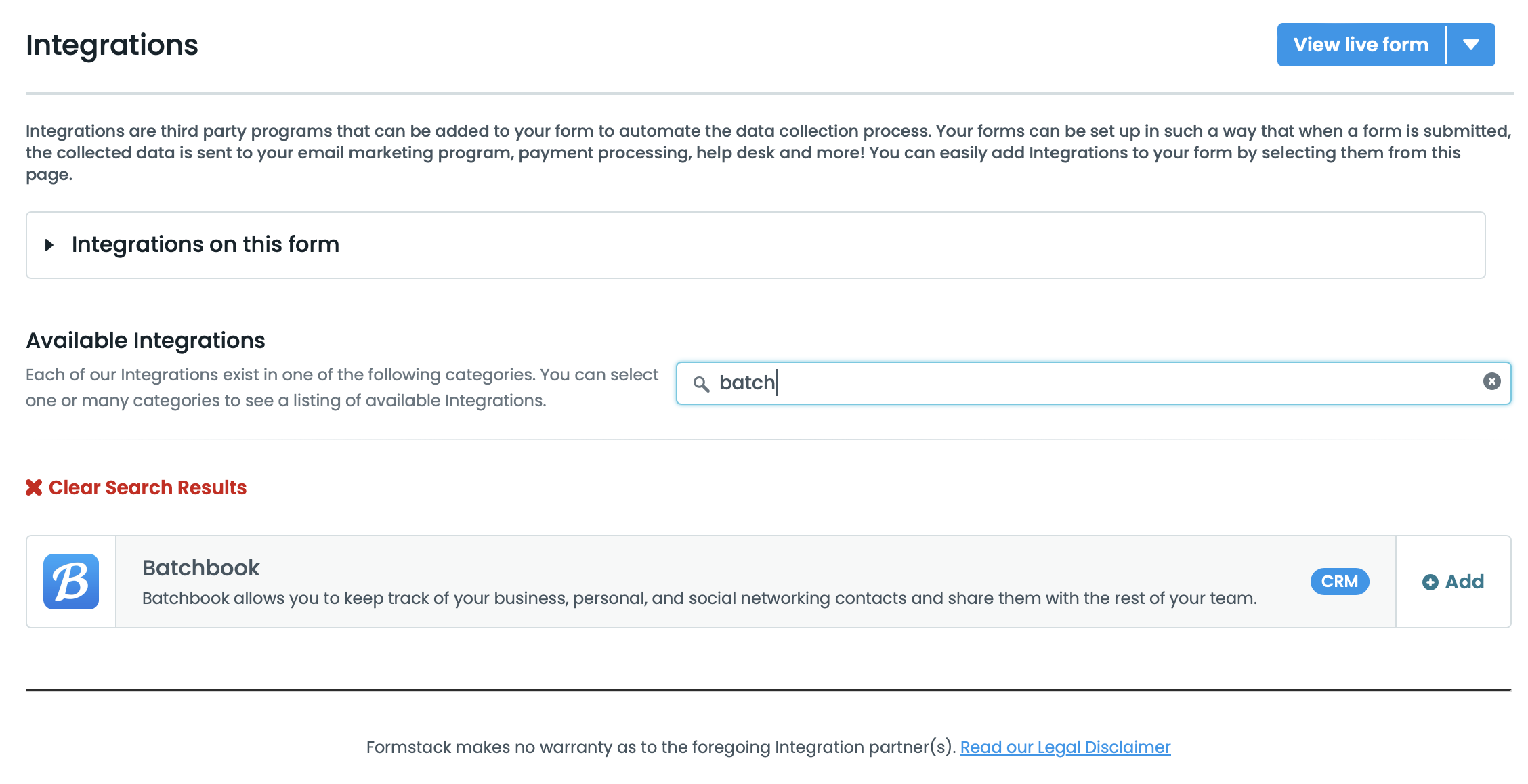Focus the integrations search field containing batch
Screen dimensions: 1528x784
click(x=1084, y=383)
